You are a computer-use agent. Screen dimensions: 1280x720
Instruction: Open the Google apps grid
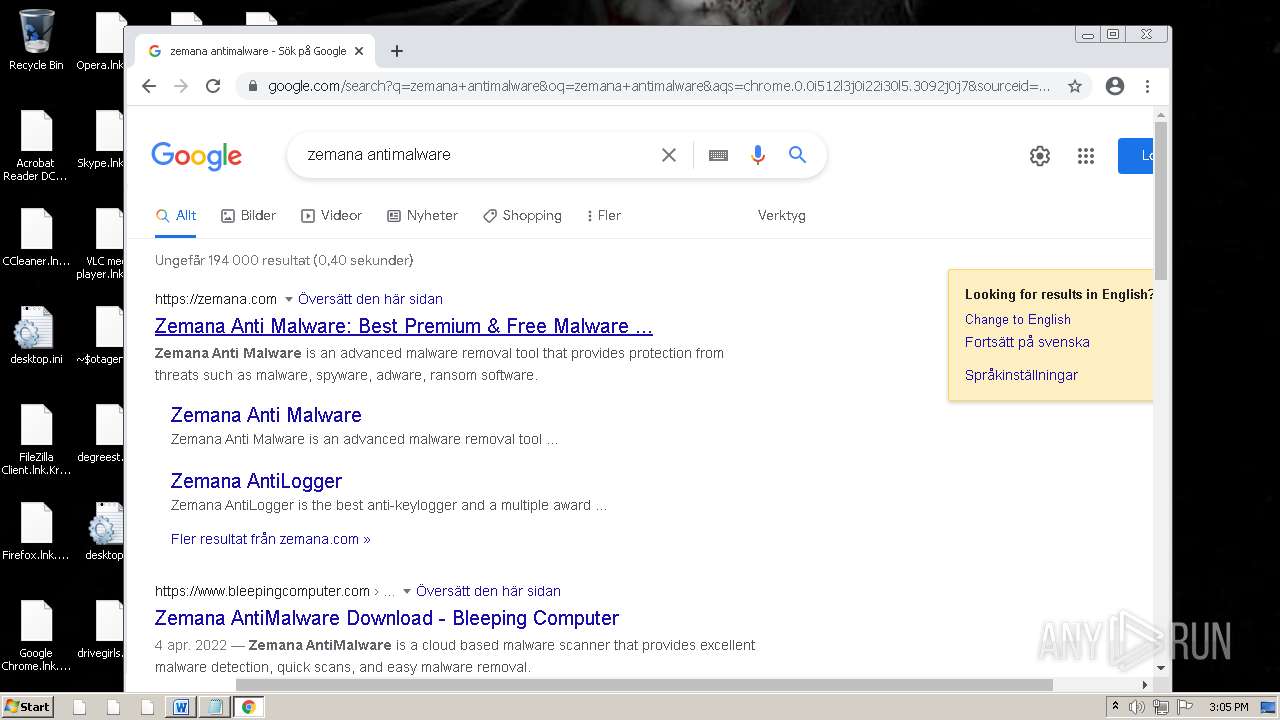1086,156
